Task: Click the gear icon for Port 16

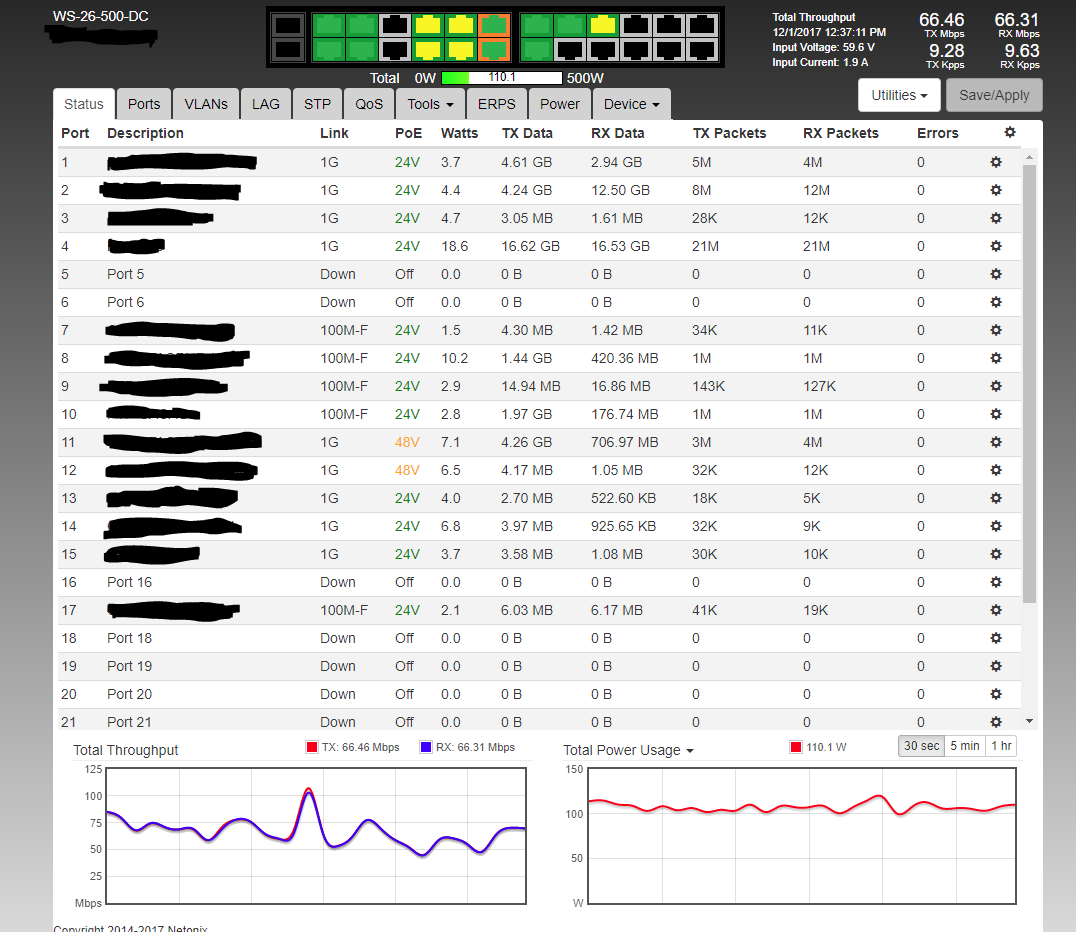Action: tap(995, 582)
